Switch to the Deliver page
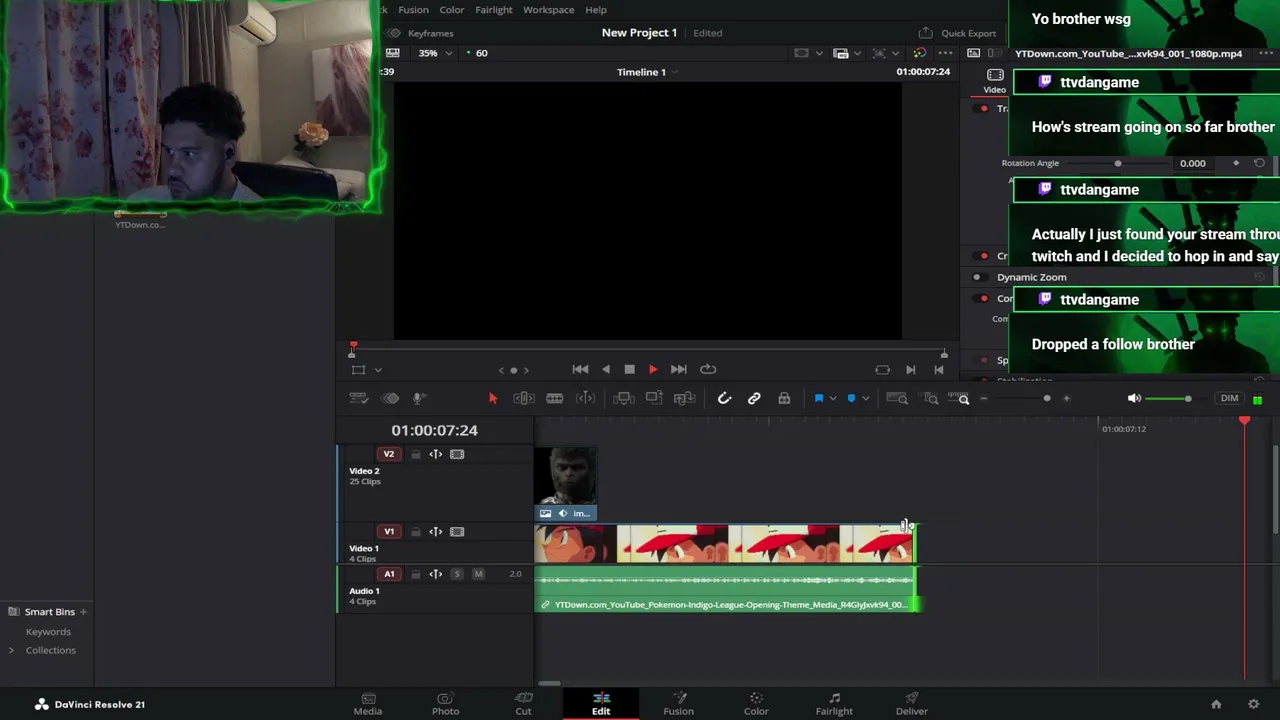This screenshot has height=720, width=1280. pos(912,704)
